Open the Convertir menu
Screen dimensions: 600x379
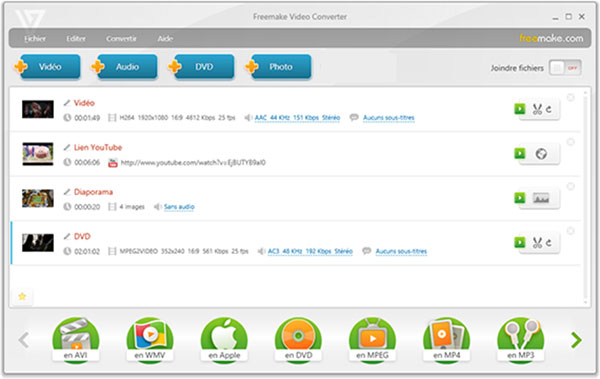click(x=121, y=39)
